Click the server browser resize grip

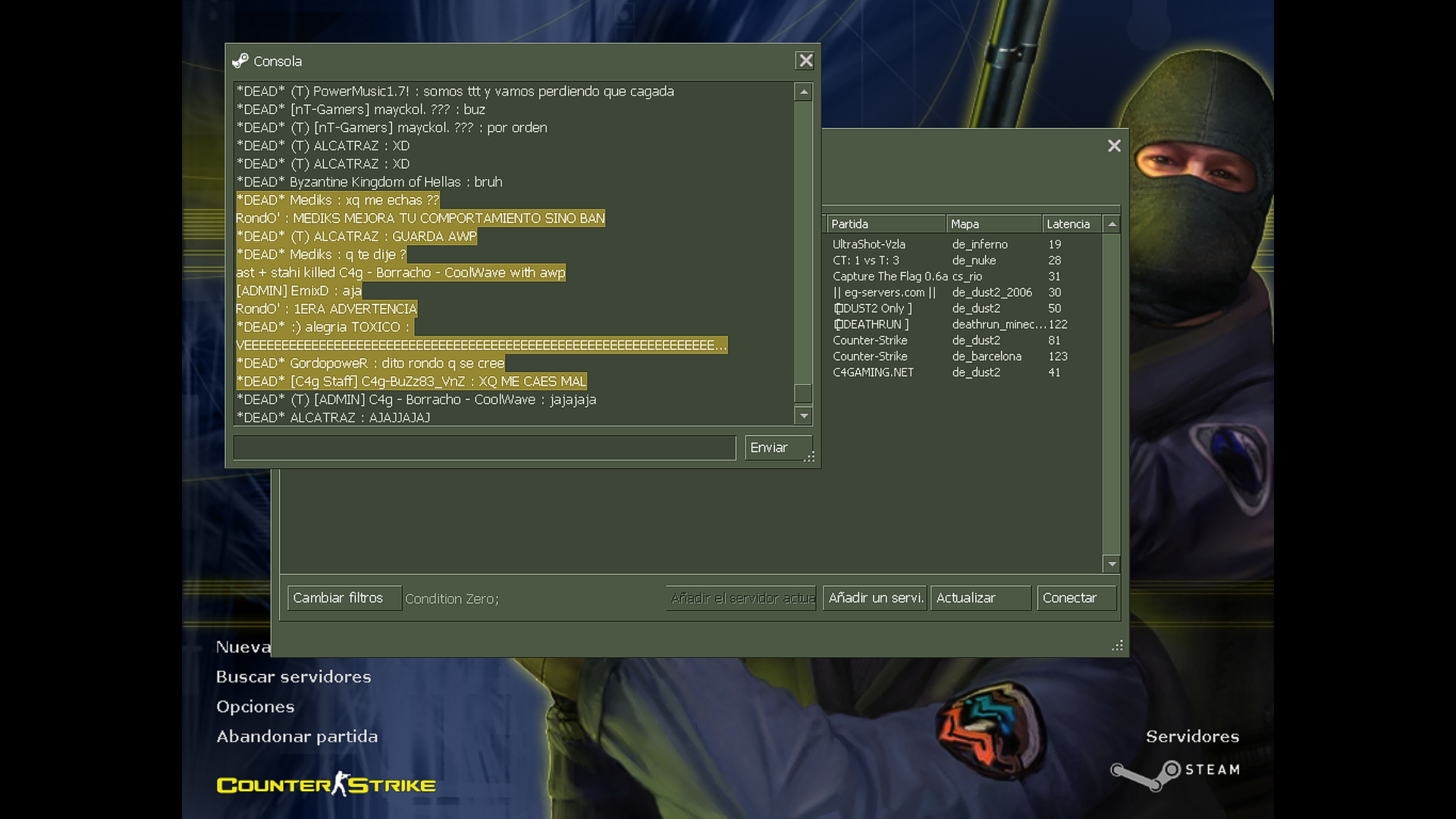click(x=1117, y=645)
